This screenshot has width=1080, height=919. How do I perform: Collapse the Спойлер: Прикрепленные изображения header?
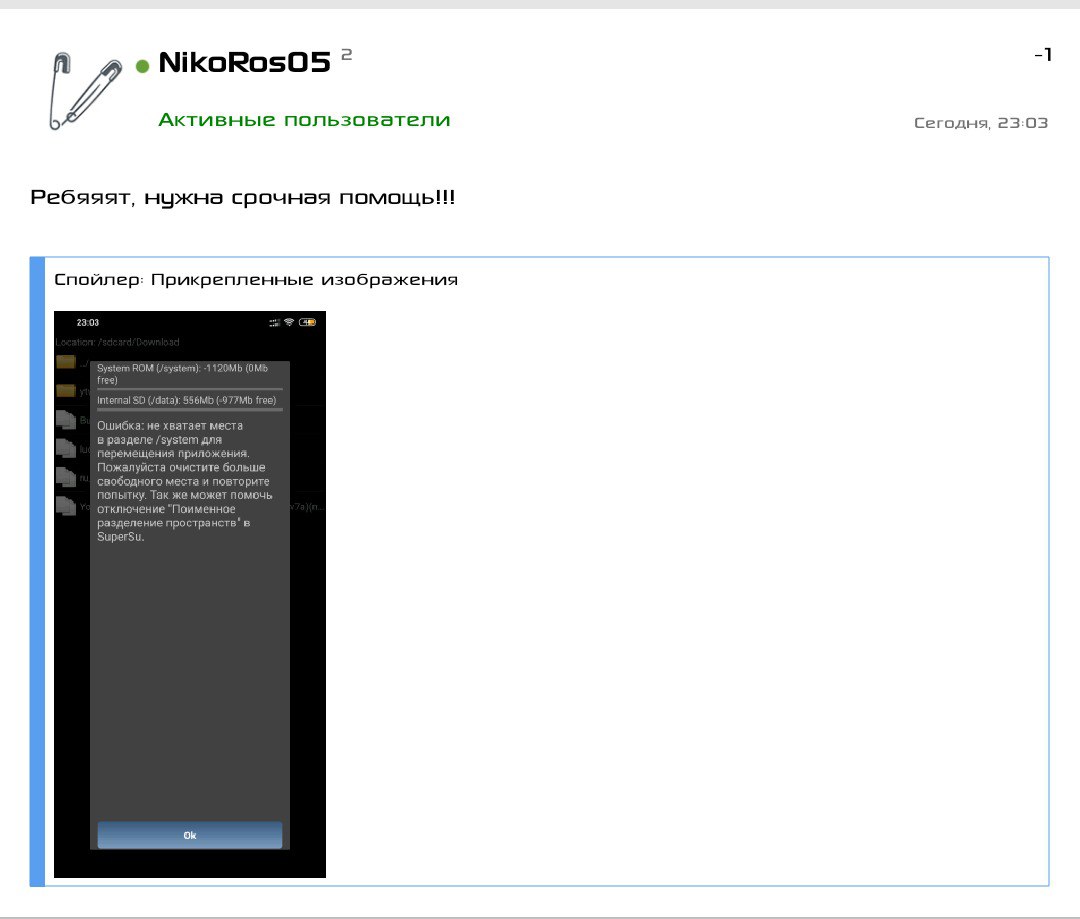coord(256,280)
